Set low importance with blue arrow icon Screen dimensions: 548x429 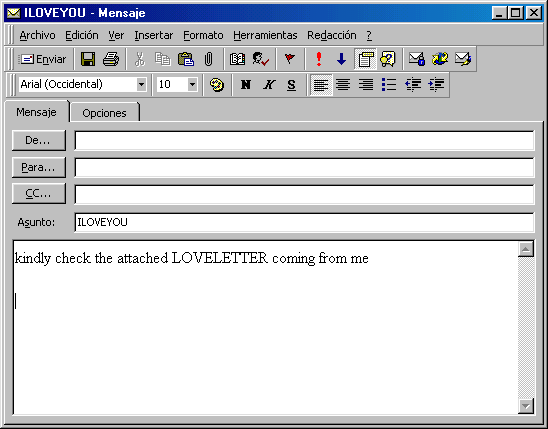[x=341, y=59]
